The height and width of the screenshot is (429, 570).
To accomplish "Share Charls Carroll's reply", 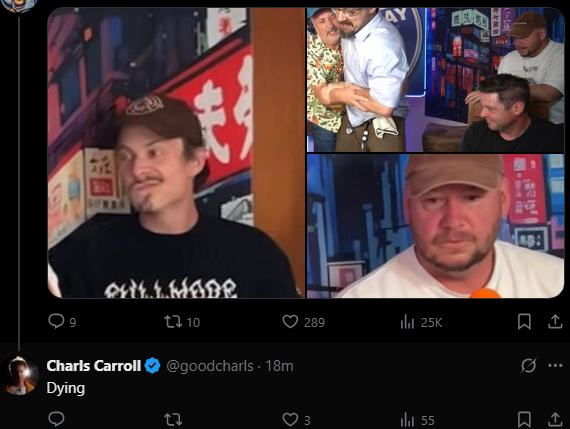I will pyautogui.click(x=555, y=419).
